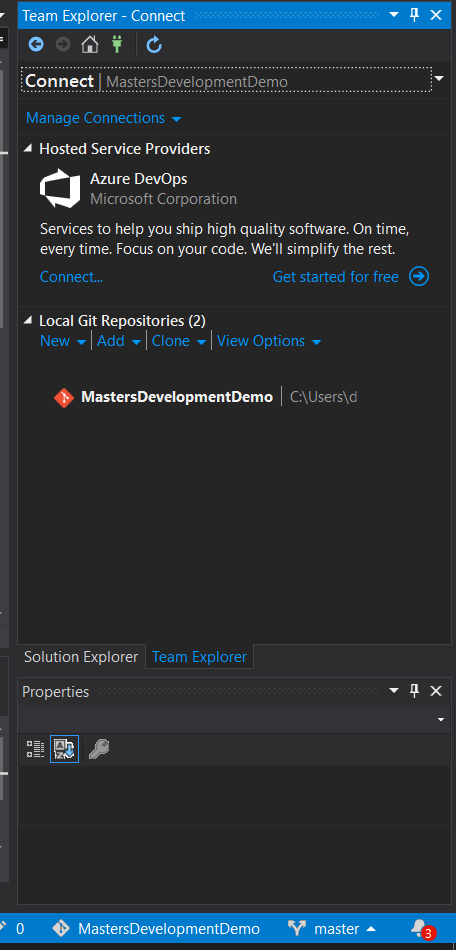Click the unpublished commits count 0

[20, 929]
